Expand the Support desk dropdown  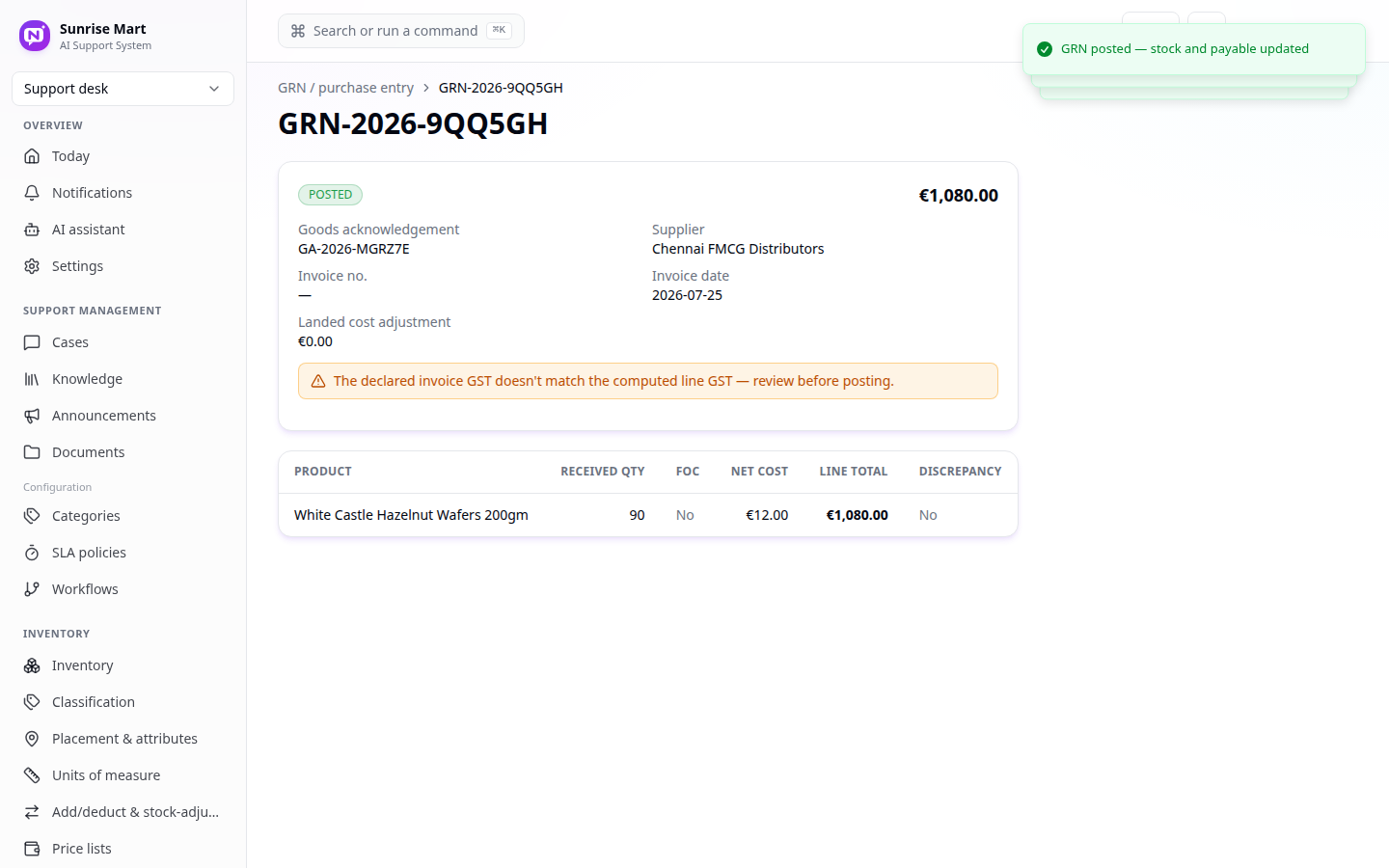tap(123, 89)
